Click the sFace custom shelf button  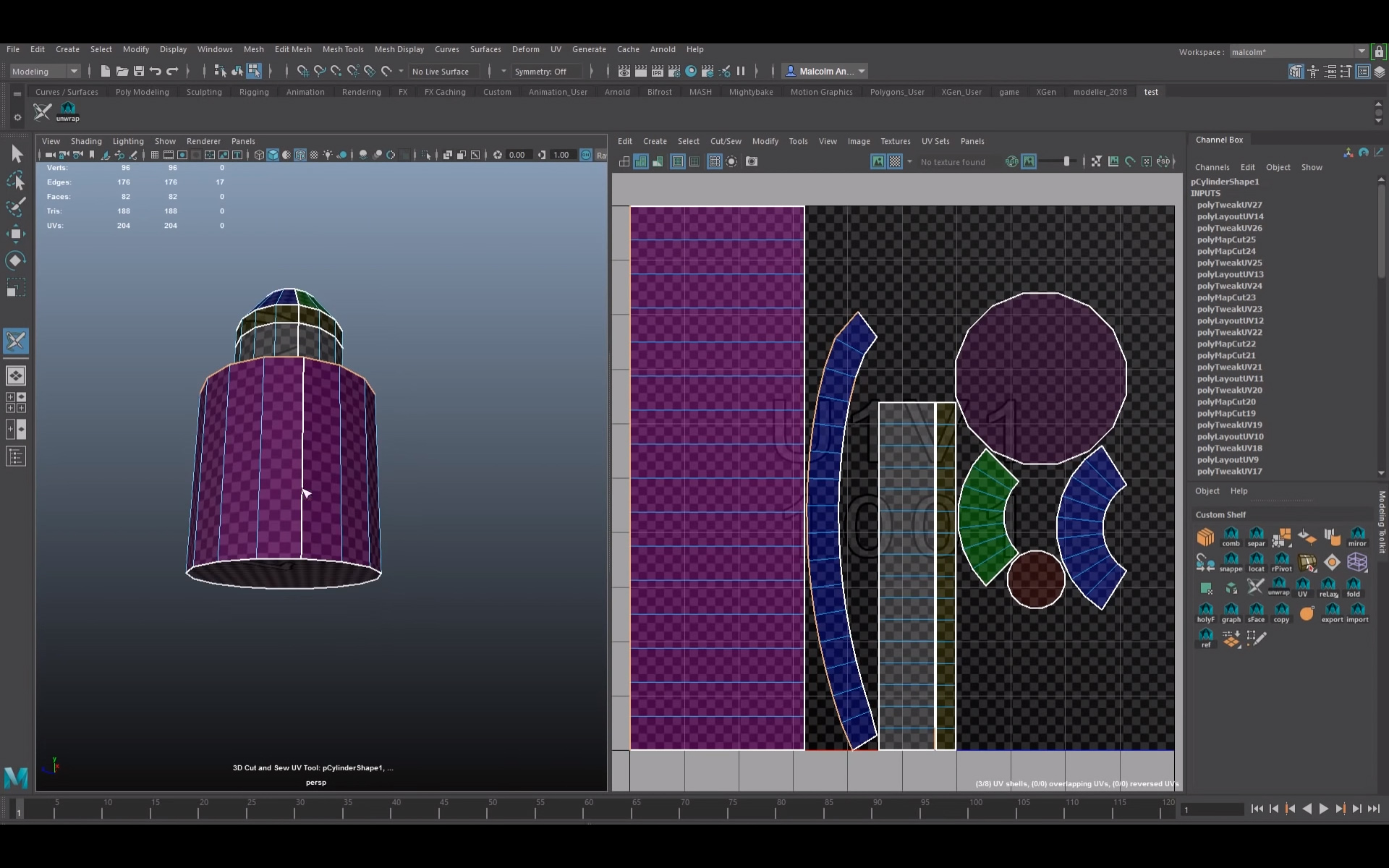coord(1256,613)
